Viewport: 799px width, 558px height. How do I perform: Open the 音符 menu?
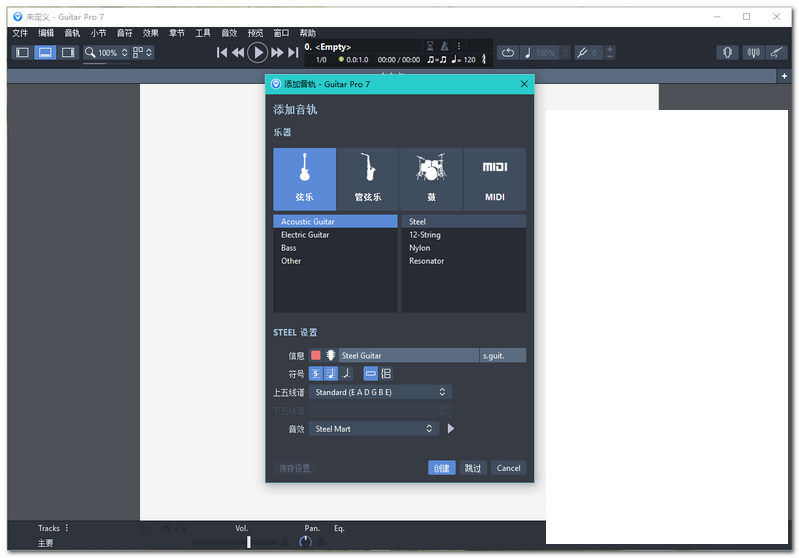pyautogui.click(x=125, y=33)
